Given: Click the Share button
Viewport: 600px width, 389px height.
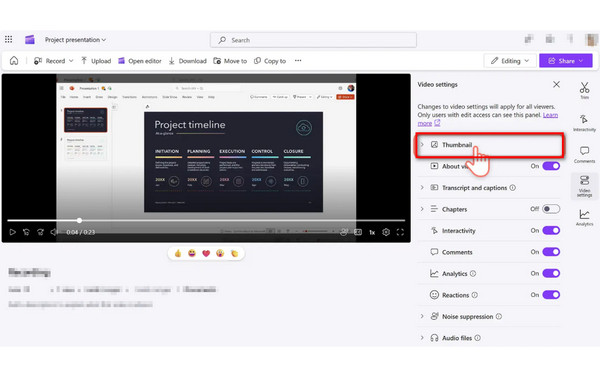Looking at the screenshot, I should pyautogui.click(x=566, y=60).
